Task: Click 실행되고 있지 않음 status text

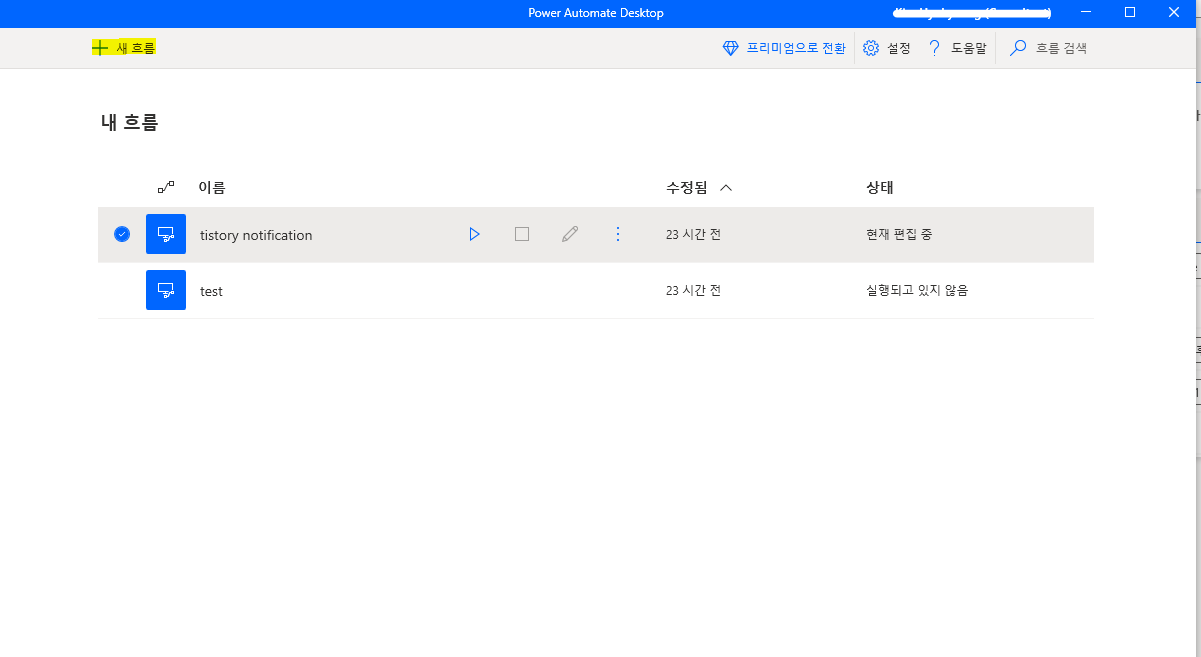Action: 917,291
